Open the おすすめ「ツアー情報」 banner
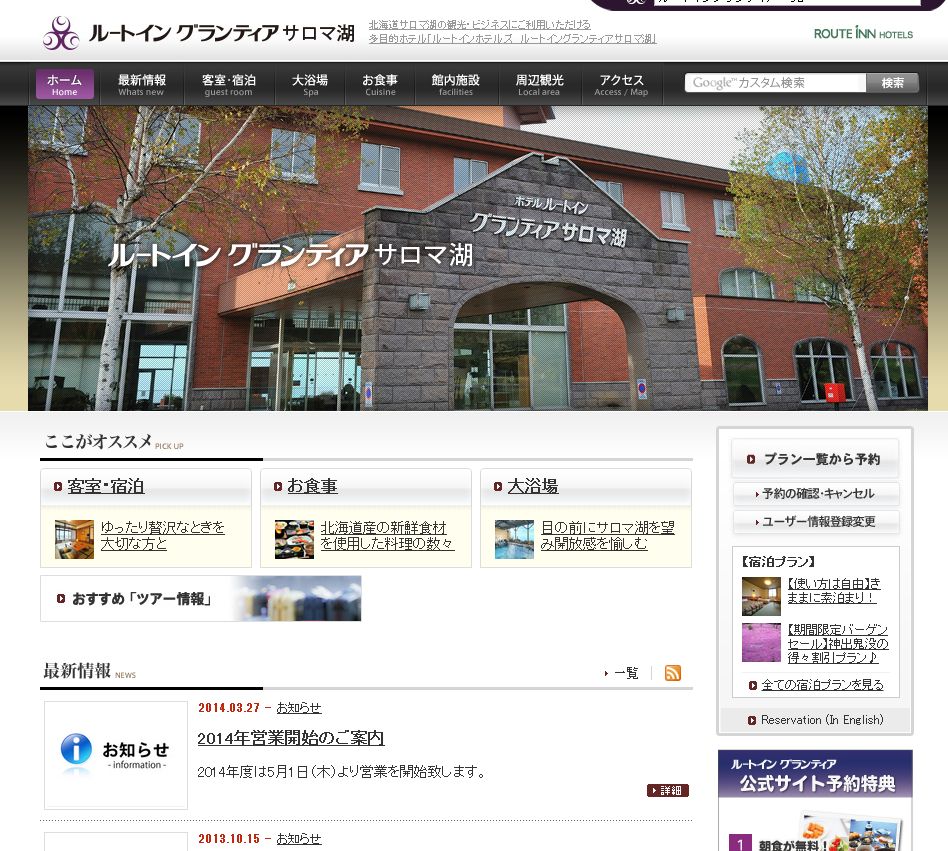 (x=201, y=598)
